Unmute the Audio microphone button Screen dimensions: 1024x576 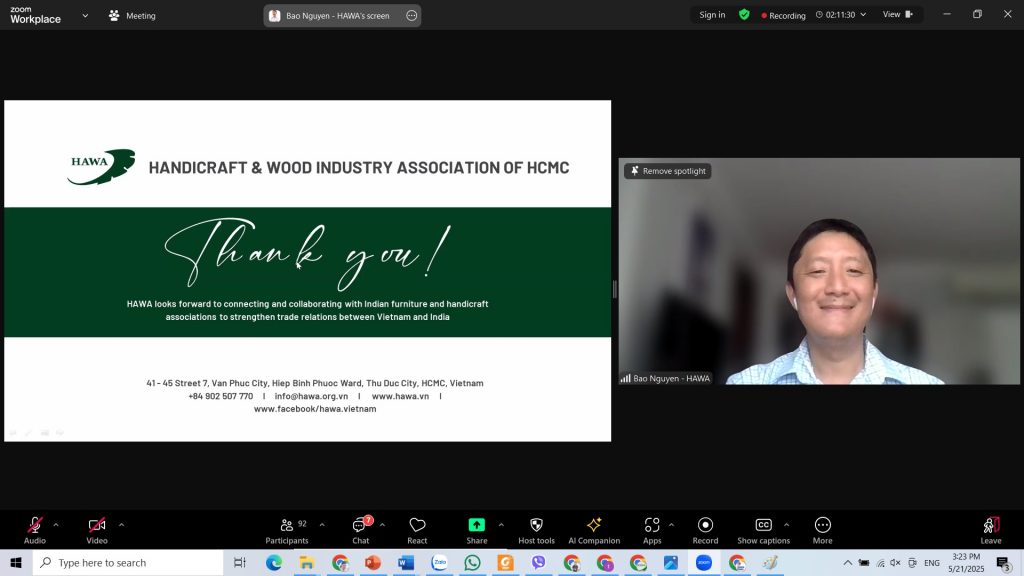click(x=35, y=530)
